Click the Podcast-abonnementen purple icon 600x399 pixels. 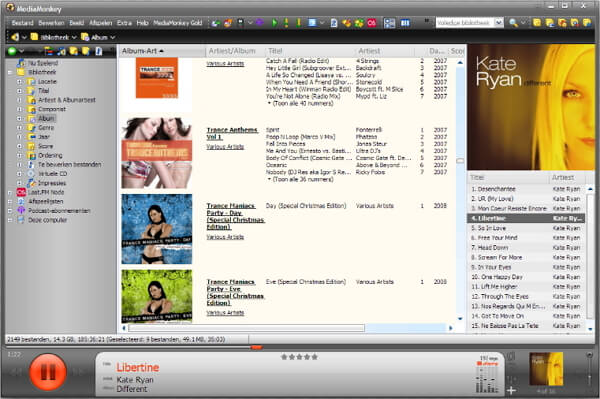point(21,210)
